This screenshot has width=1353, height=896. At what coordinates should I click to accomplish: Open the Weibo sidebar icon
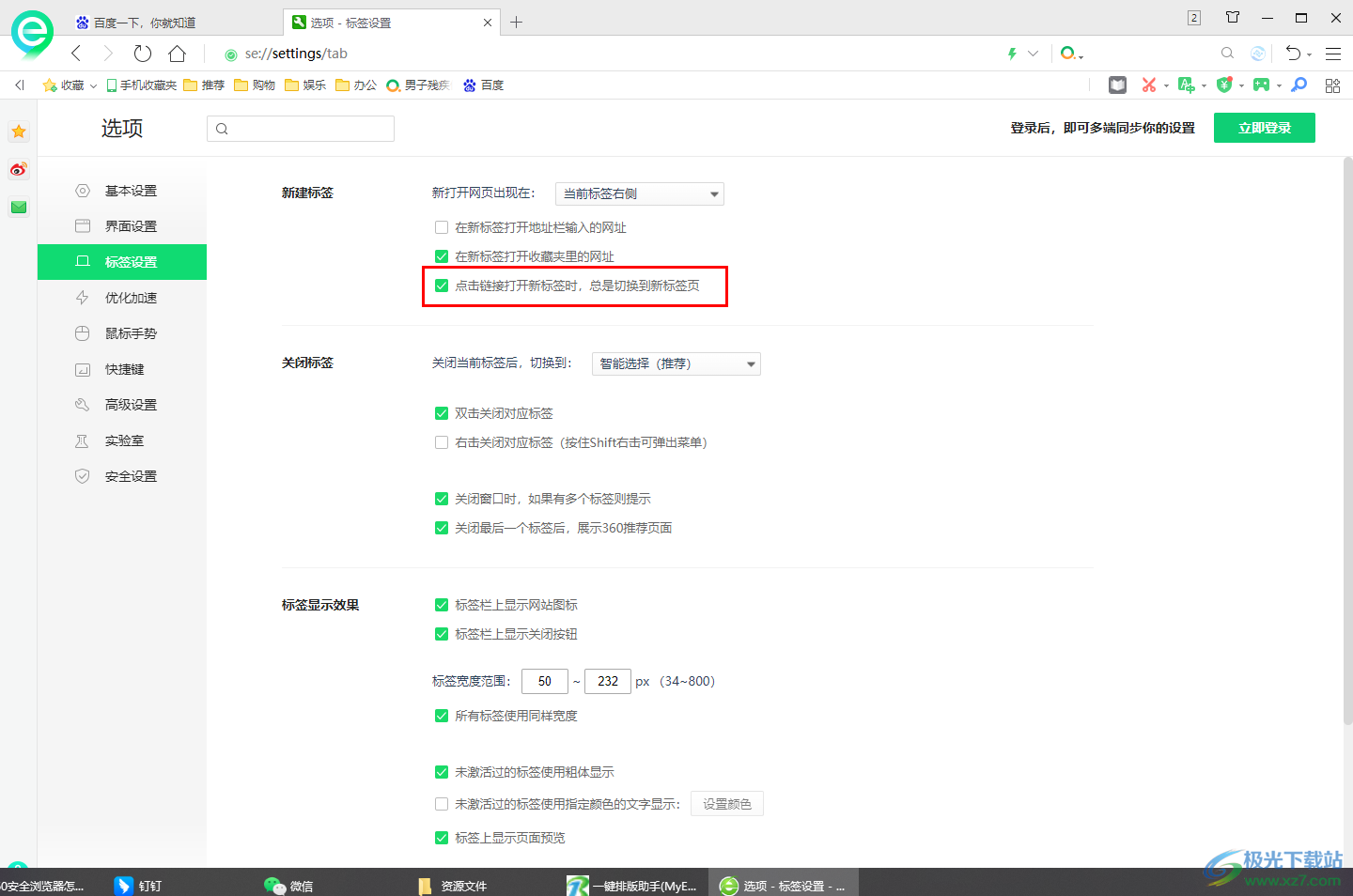click(x=19, y=169)
